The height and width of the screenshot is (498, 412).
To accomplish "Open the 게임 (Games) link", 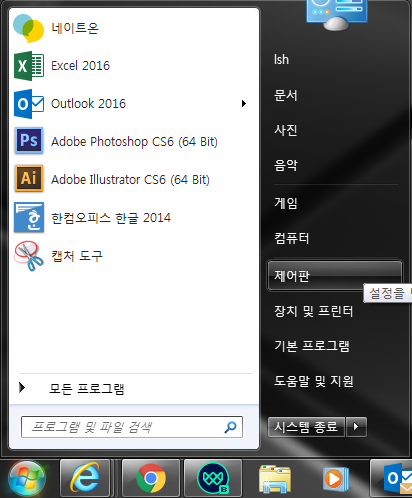I will (286, 203).
